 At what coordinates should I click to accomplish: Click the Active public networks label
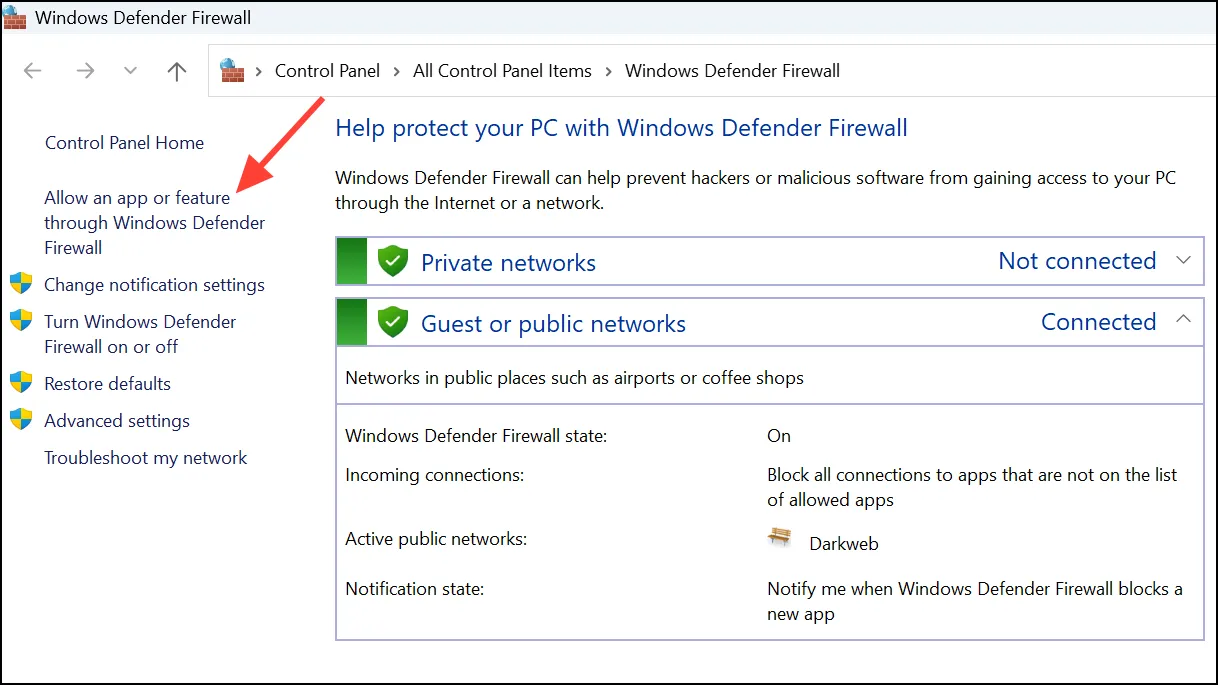click(x=436, y=539)
